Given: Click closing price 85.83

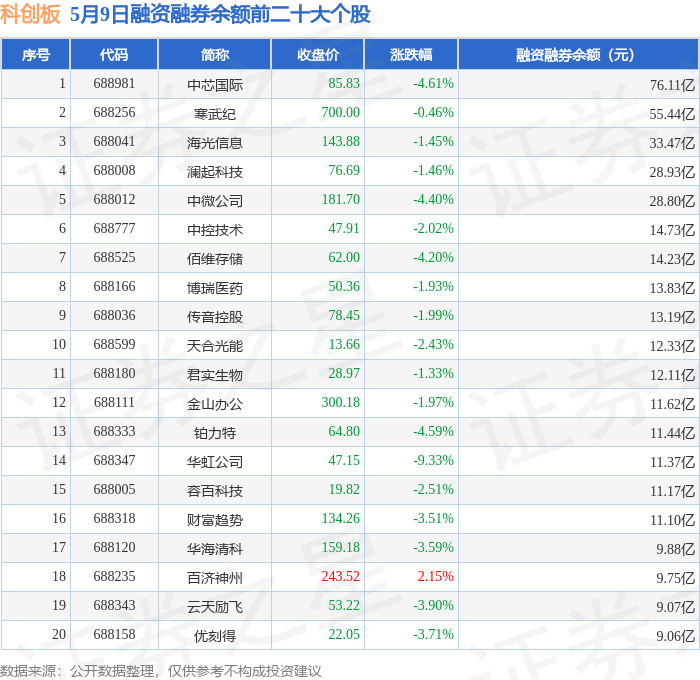Looking at the screenshot, I should pos(344,83).
